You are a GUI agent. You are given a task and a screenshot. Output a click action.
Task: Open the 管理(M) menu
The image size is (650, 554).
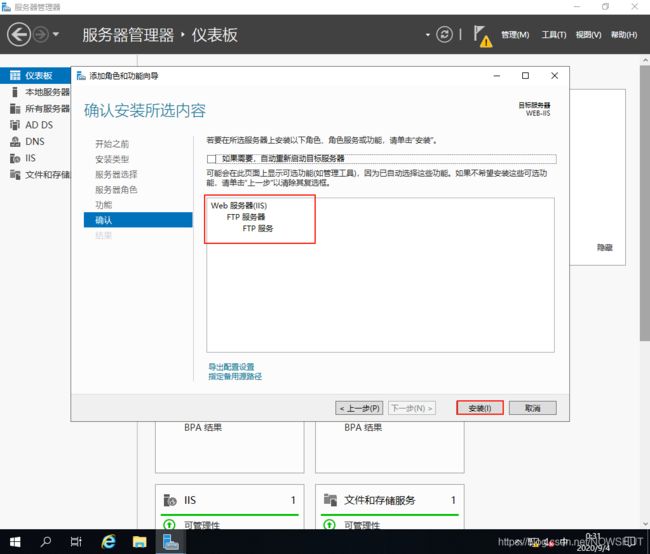click(515, 35)
